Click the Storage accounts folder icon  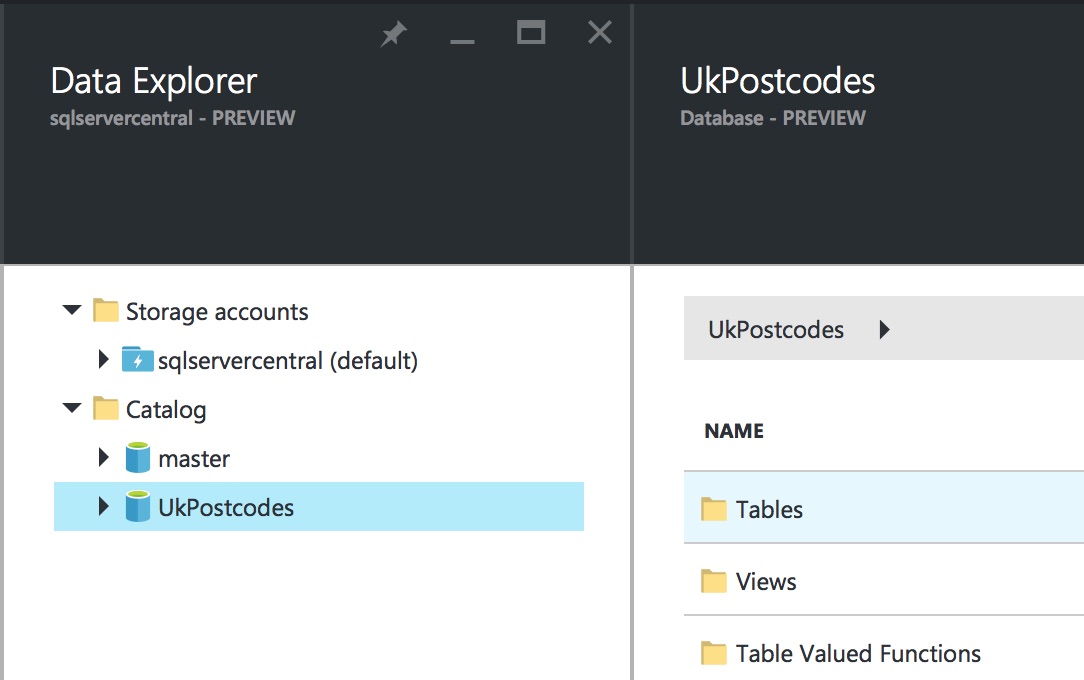click(x=106, y=311)
